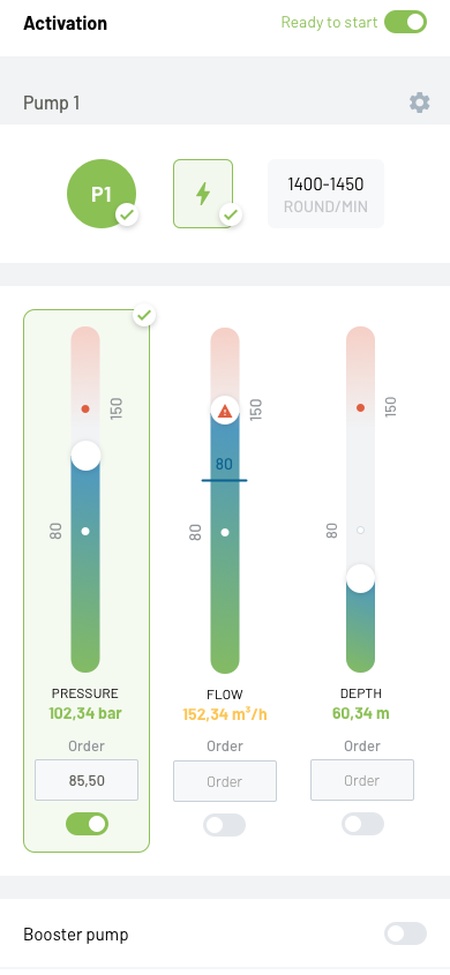Click the flow Order input field
This screenshot has width=450, height=975.
click(x=224, y=781)
